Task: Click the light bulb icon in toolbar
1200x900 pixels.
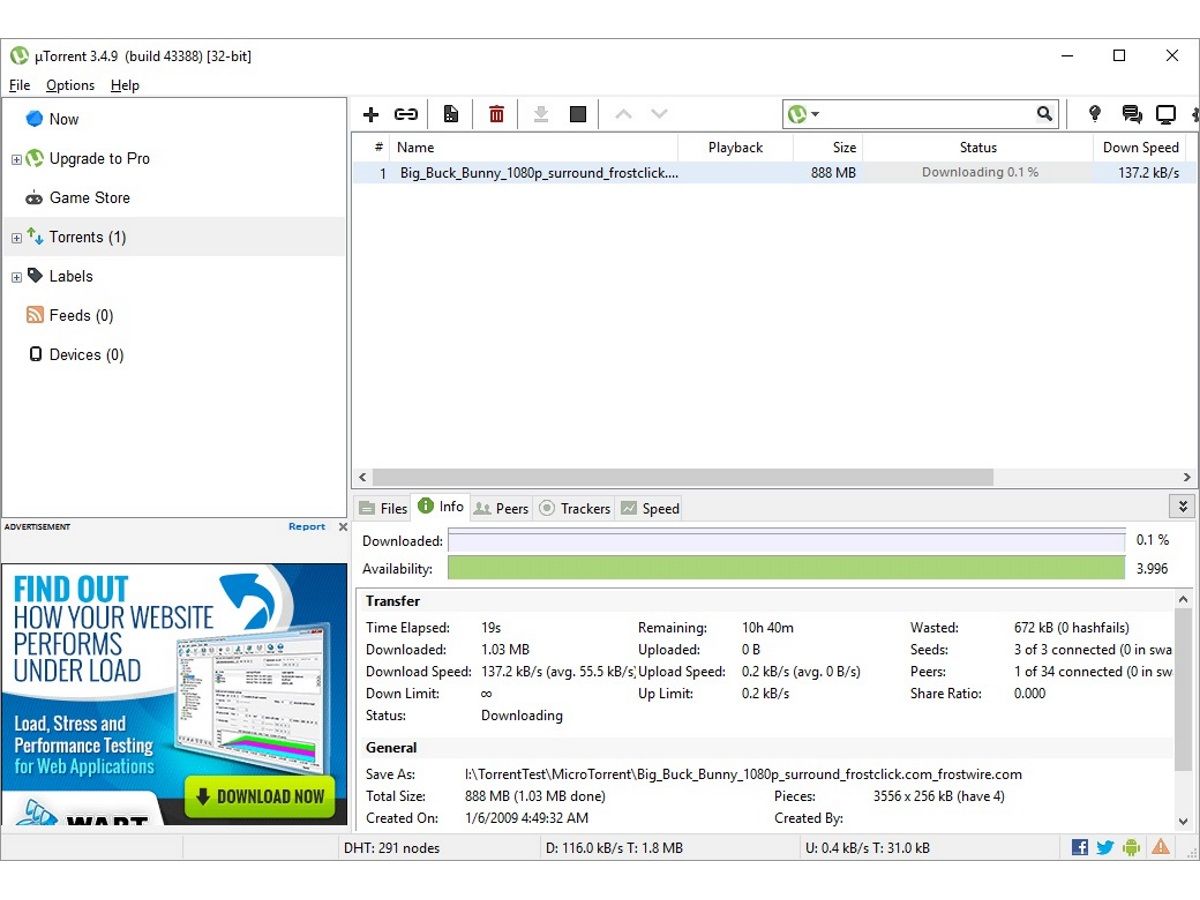Action: [x=1095, y=114]
